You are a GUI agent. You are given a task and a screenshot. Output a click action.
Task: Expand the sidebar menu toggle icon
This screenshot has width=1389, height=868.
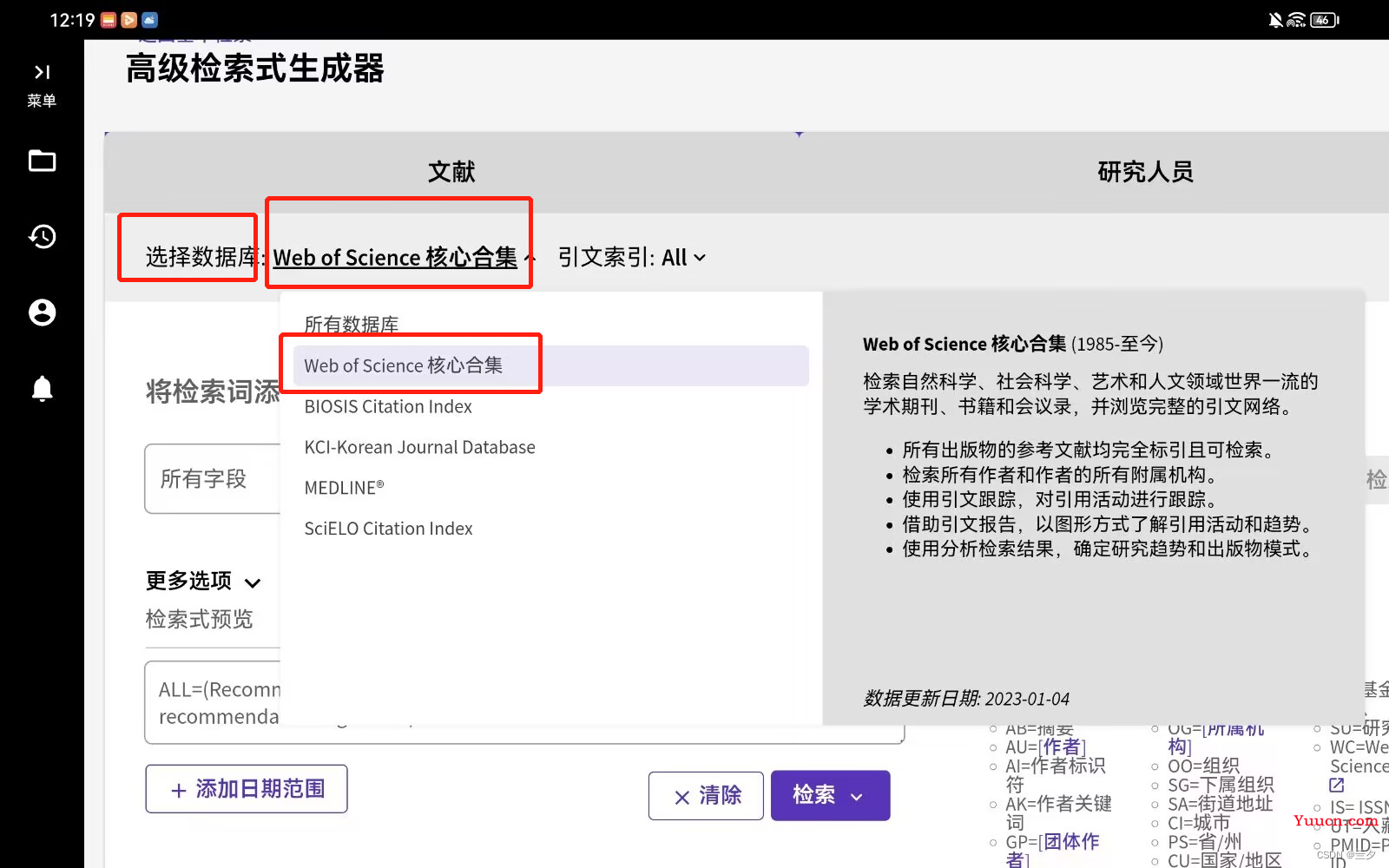point(42,72)
